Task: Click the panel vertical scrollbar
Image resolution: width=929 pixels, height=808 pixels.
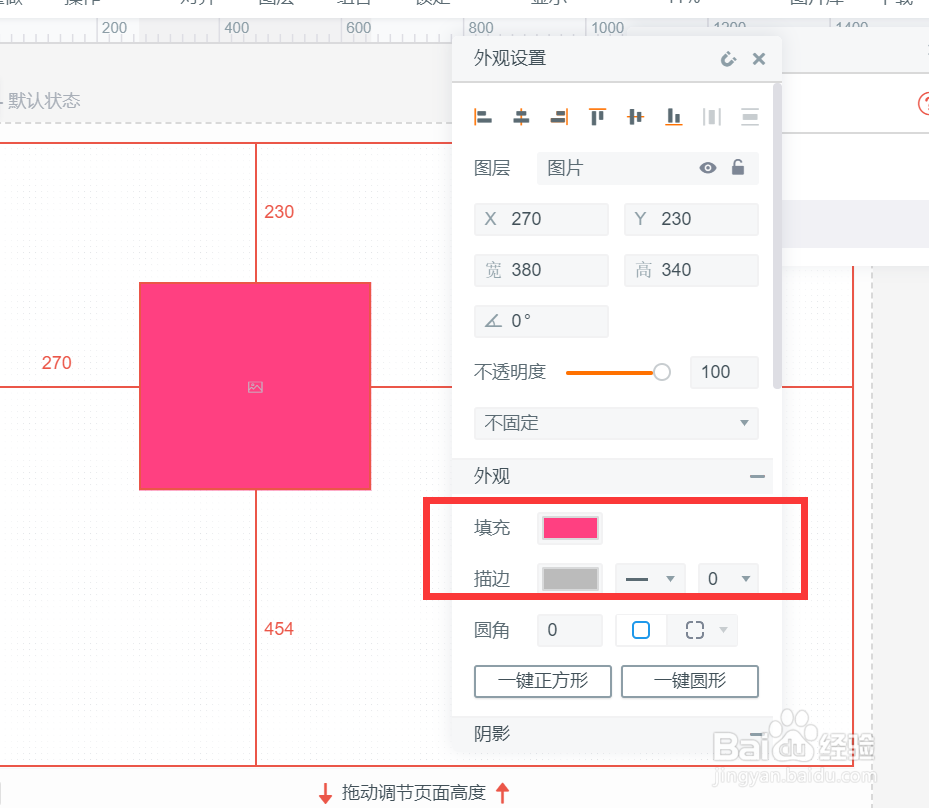Action: [x=777, y=237]
